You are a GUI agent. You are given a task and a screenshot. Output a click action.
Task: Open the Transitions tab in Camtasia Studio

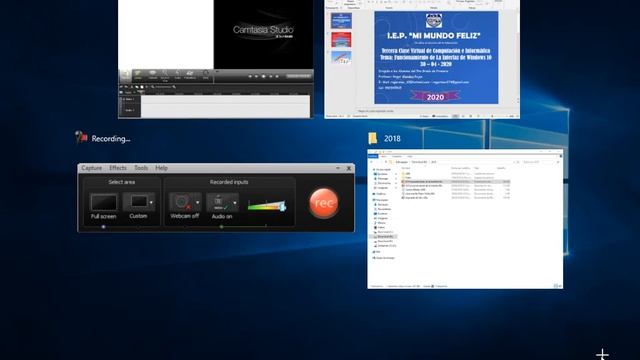click(190, 75)
